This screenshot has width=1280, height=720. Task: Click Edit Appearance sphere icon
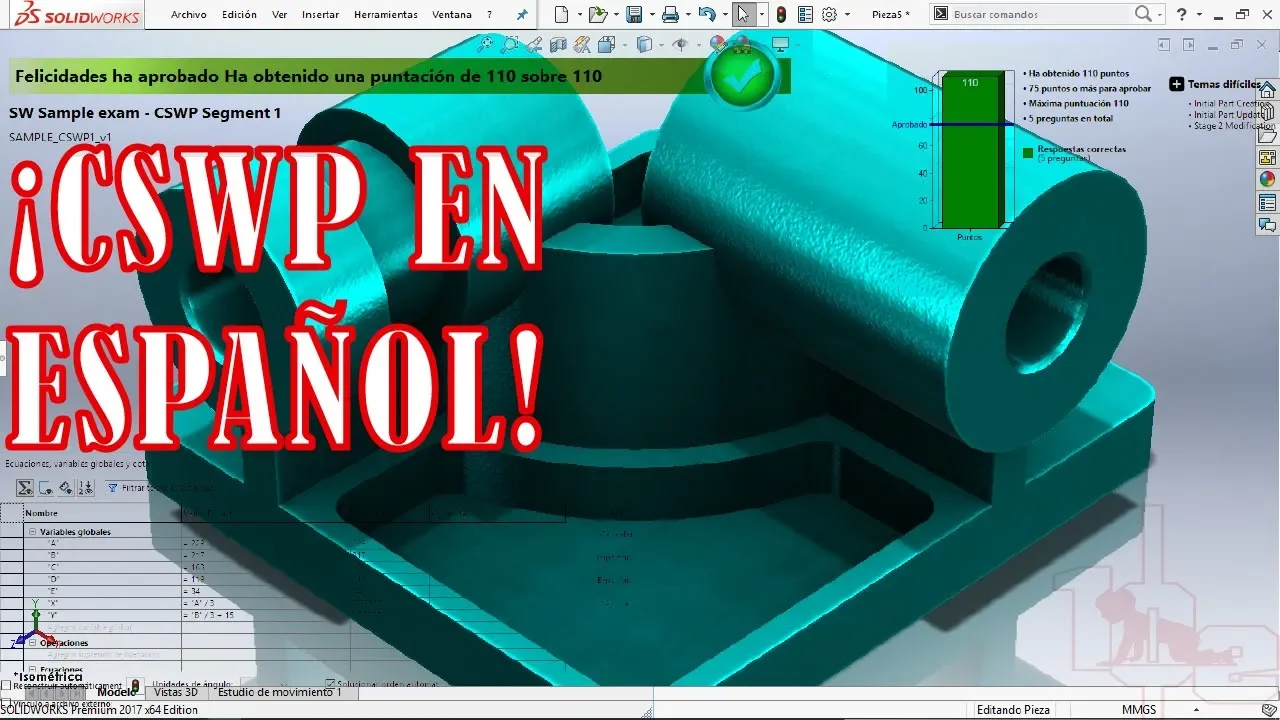click(x=717, y=43)
